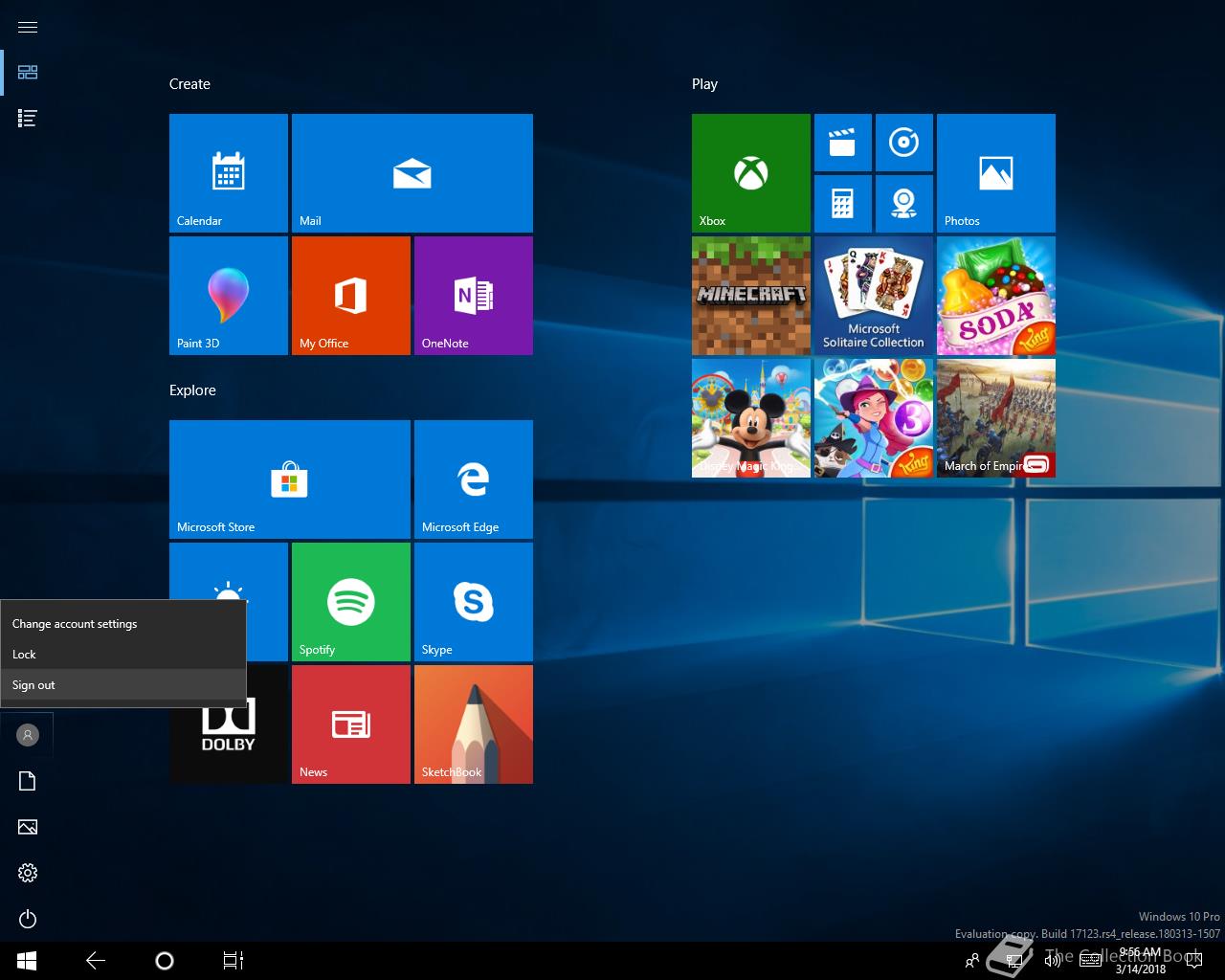Choose Sign out from the account menu
The width and height of the screenshot is (1225, 980).
(x=123, y=685)
